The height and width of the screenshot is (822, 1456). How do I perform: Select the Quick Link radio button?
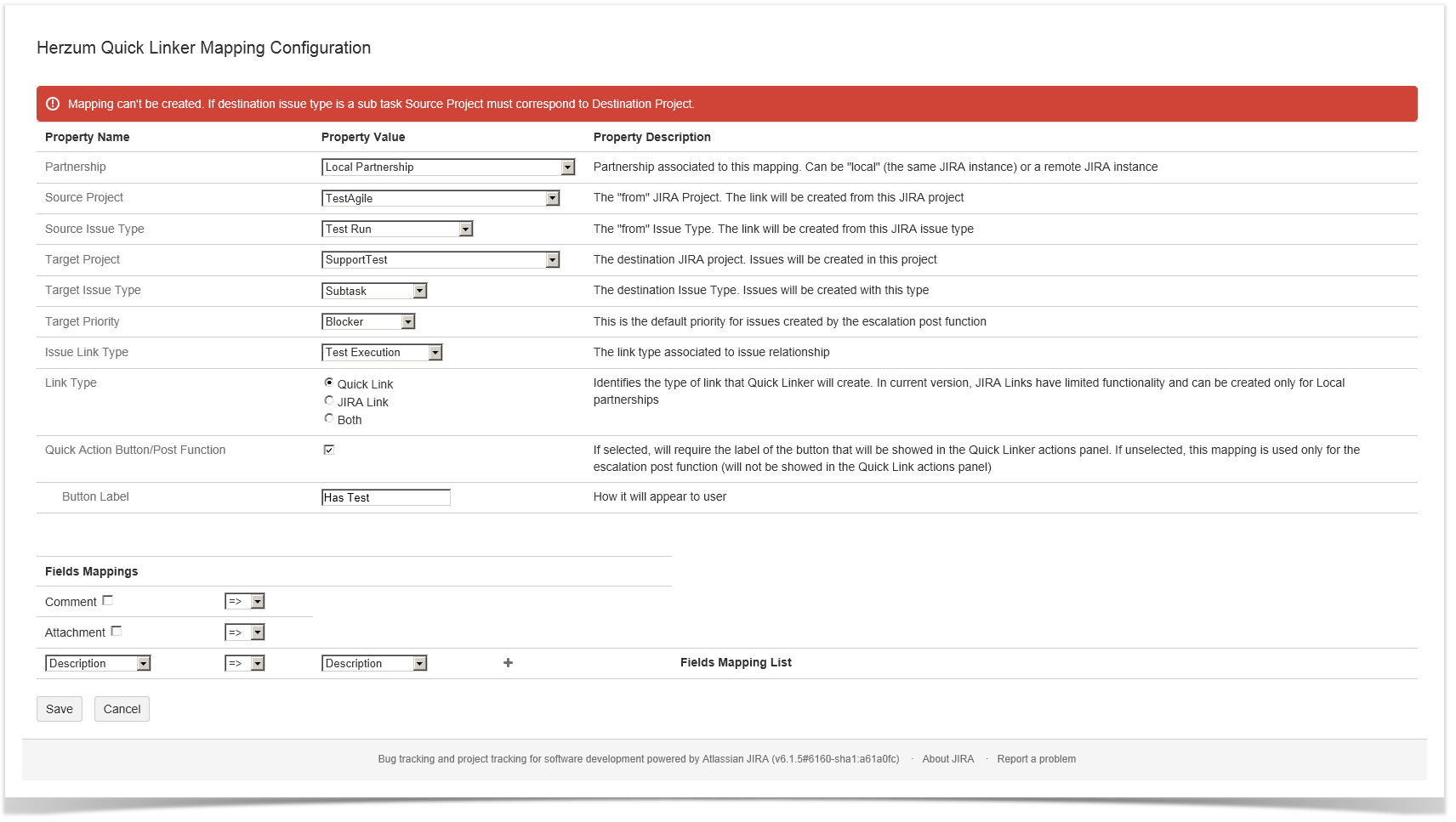pos(329,383)
